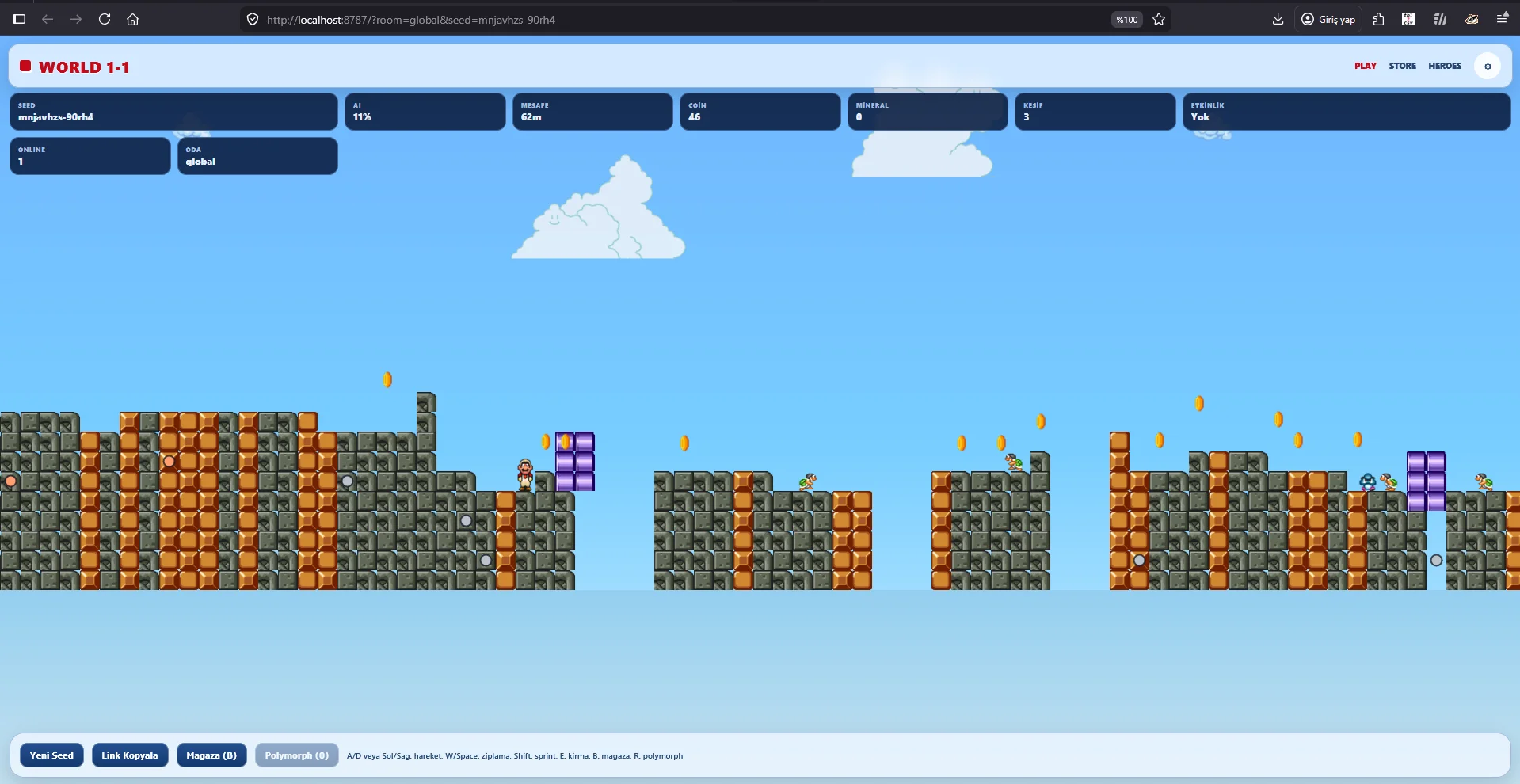Show site security info via shield icon

(x=253, y=19)
